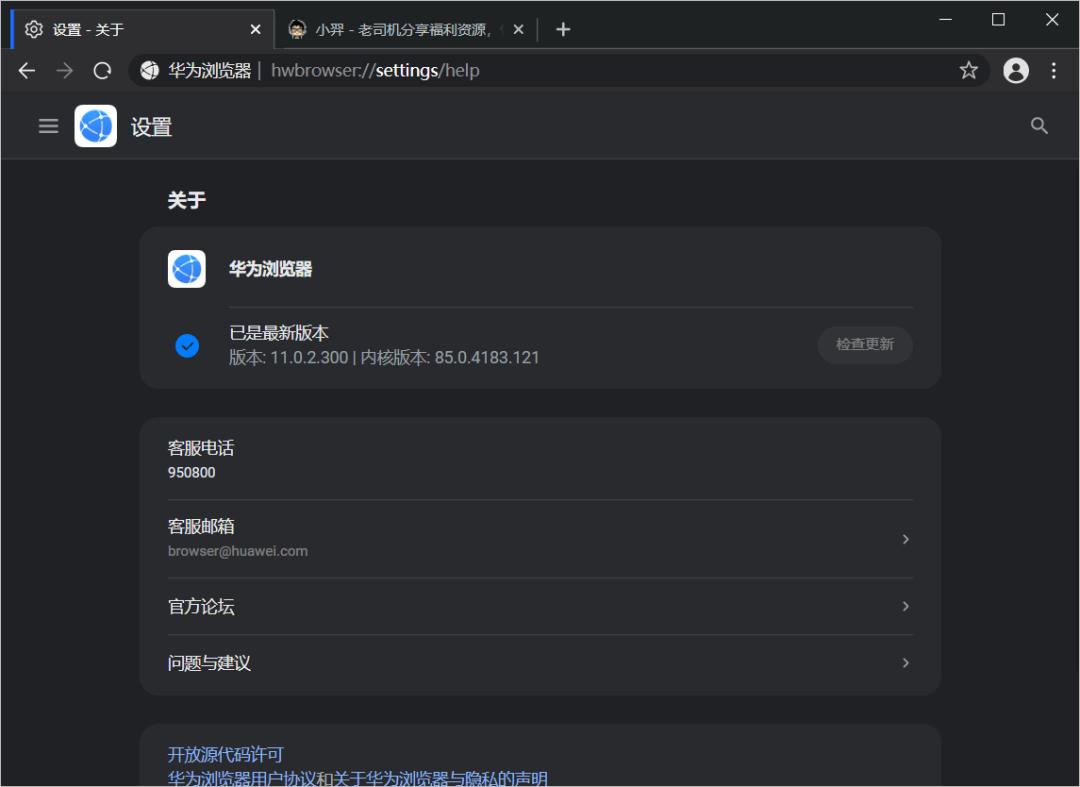Open search in the settings page
The height and width of the screenshot is (787, 1080).
pos(1039,126)
